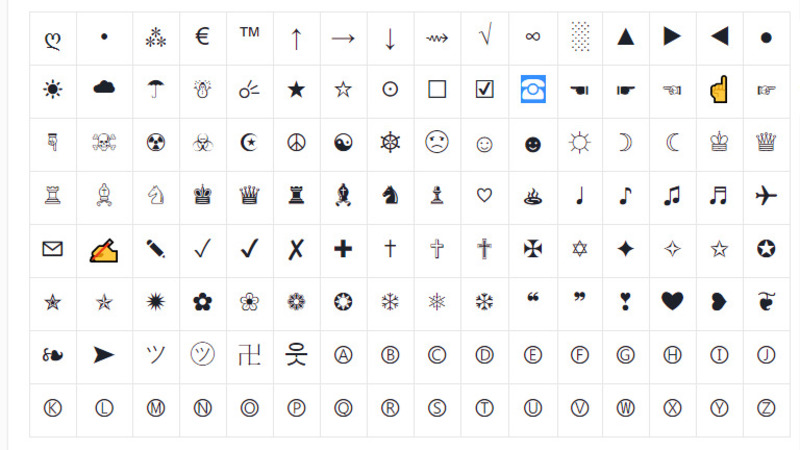
Task: Pick the biohazard symbol
Action: click(203, 142)
